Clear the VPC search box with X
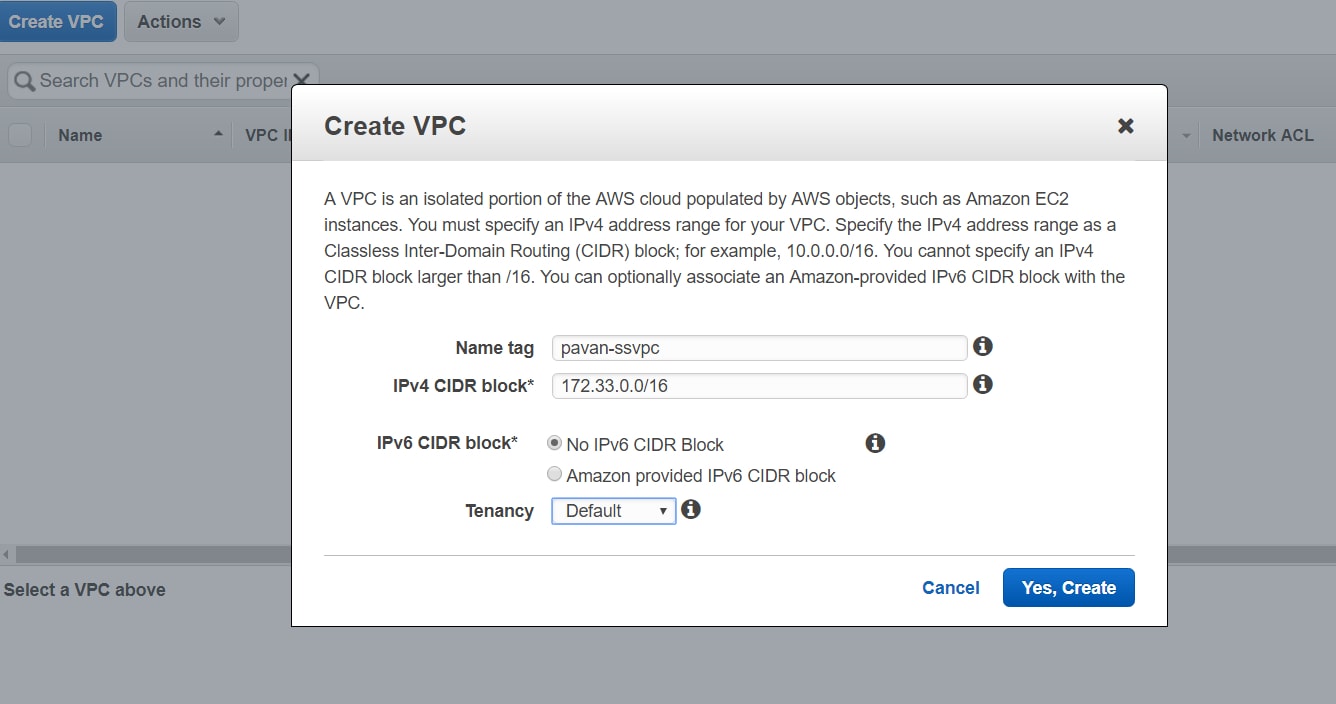The width and height of the screenshot is (1336, 704). 301,79
